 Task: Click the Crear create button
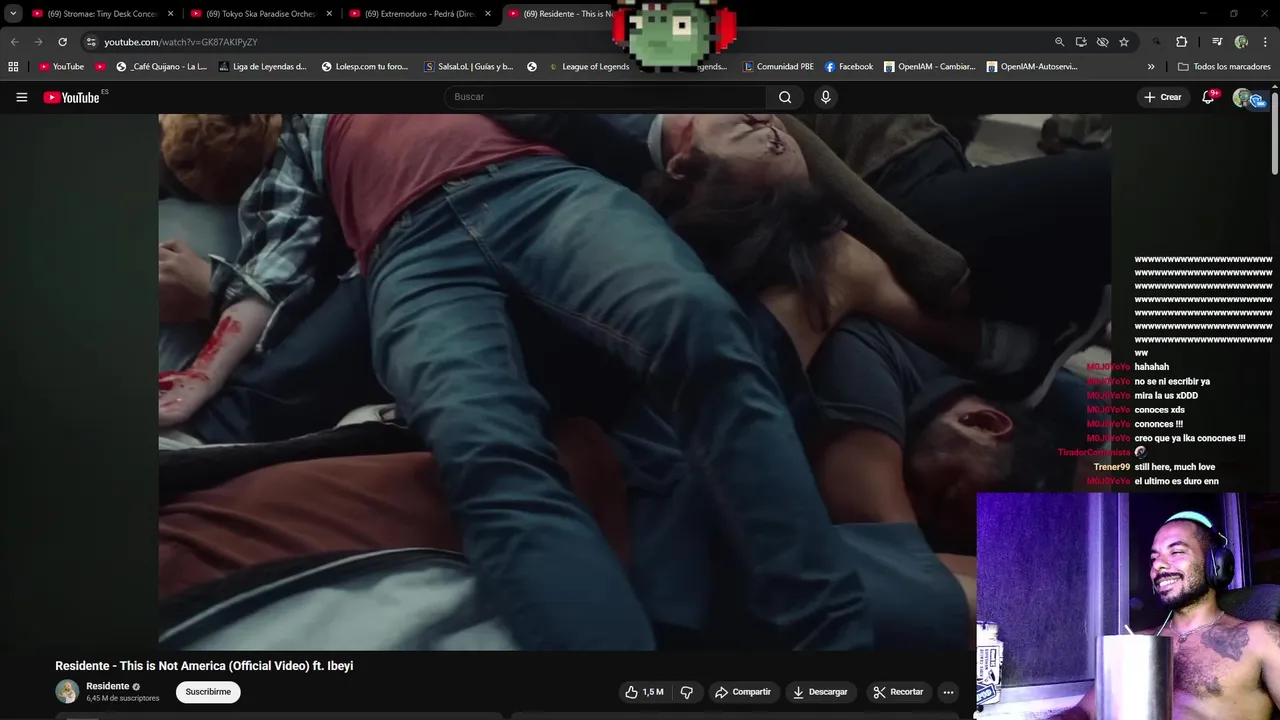tap(1163, 97)
